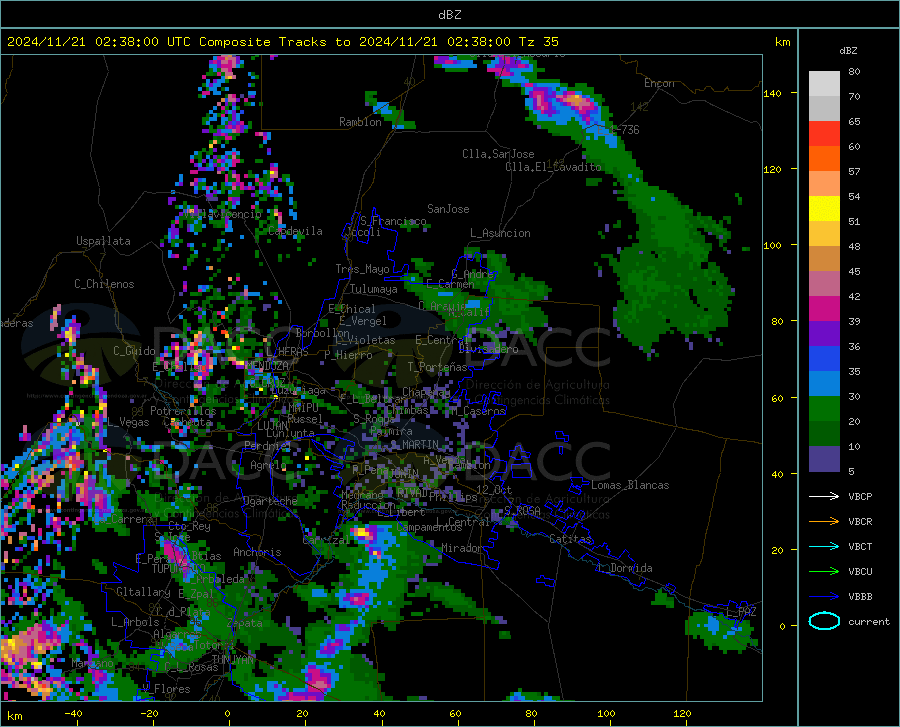Viewport: 900px width, 727px height.
Task: Click the 'current' legend label
Action: (x=869, y=621)
